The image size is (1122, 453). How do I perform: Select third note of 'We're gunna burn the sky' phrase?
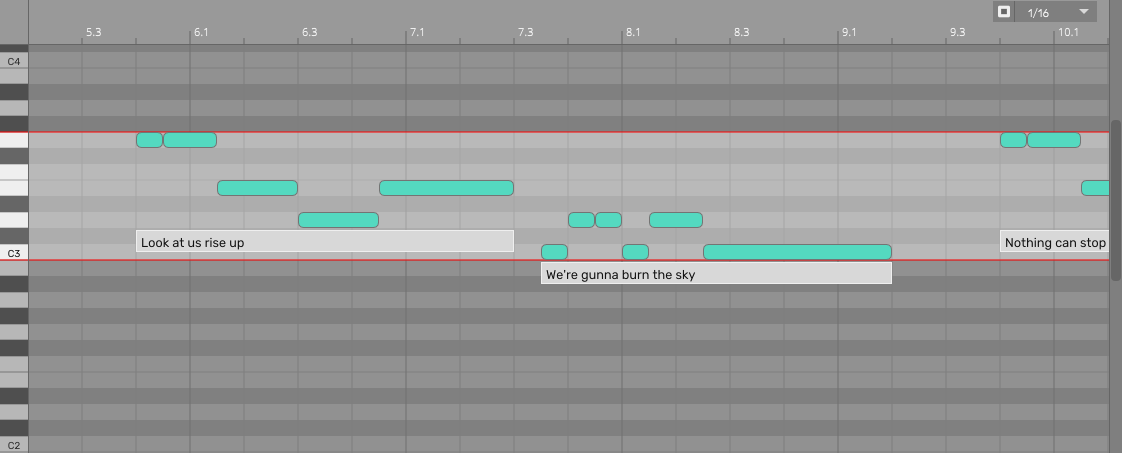[609, 220]
